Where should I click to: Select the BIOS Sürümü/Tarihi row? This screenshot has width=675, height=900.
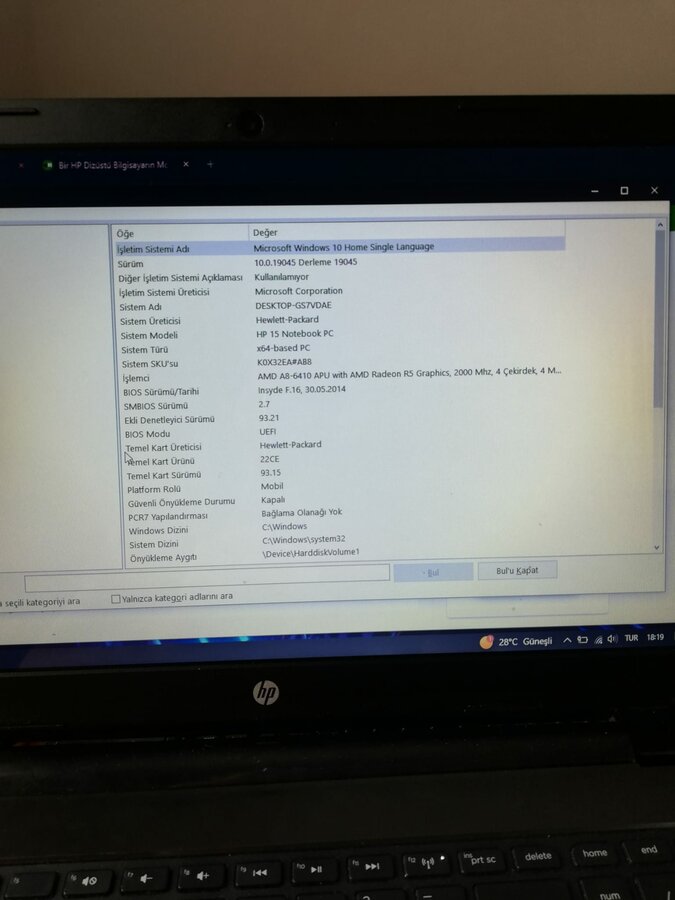tap(161, 392)
